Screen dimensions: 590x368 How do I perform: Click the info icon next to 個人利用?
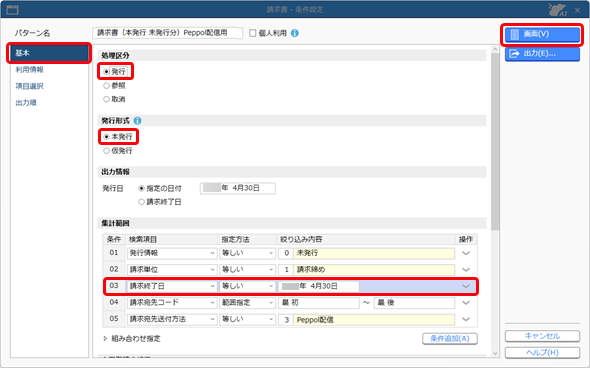pyautogui.click(x=295, y=33)
